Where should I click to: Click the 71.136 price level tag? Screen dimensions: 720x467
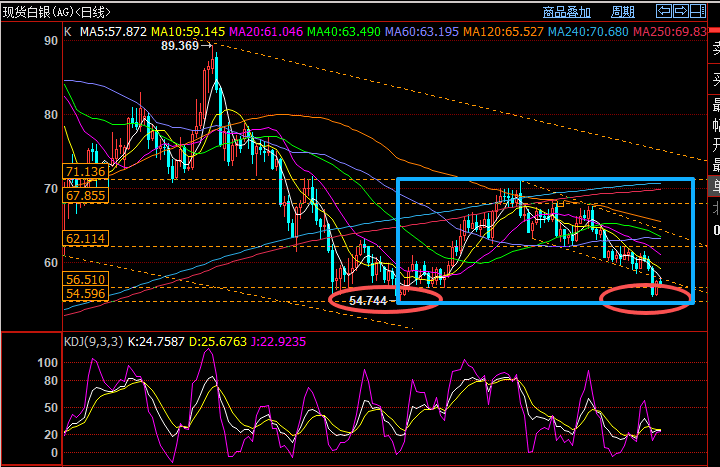point(85,172)
